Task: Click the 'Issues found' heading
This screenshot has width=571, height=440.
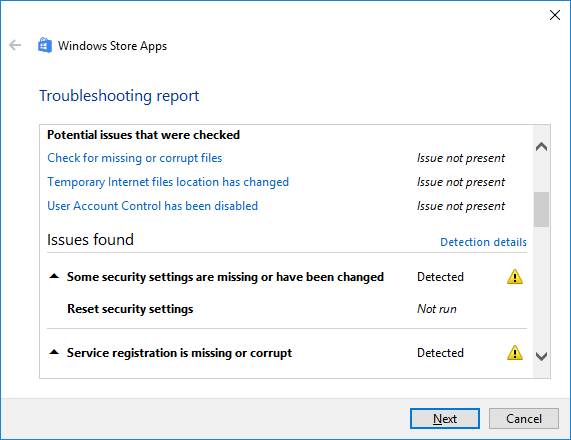Action: 90,240
